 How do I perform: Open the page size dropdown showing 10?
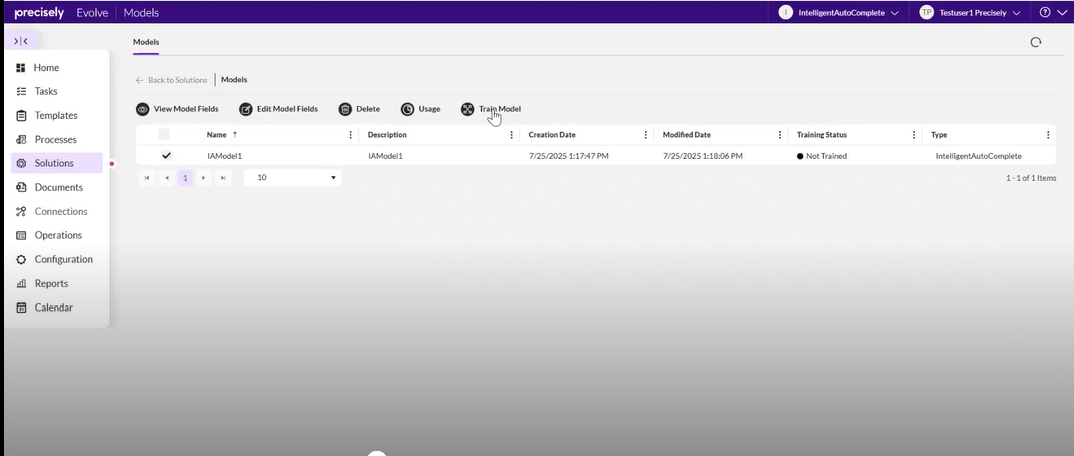(292, 178)
